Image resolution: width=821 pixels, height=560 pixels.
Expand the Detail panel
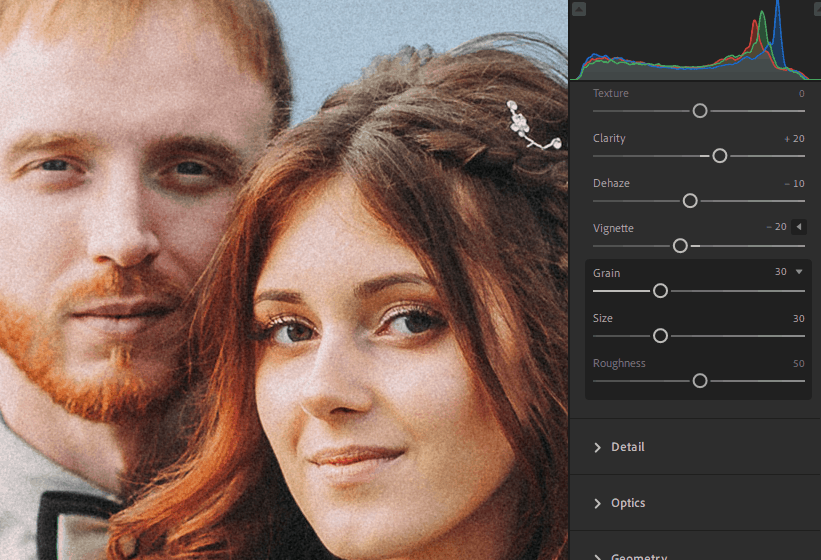pyautogui.click(x=628, y=447)
